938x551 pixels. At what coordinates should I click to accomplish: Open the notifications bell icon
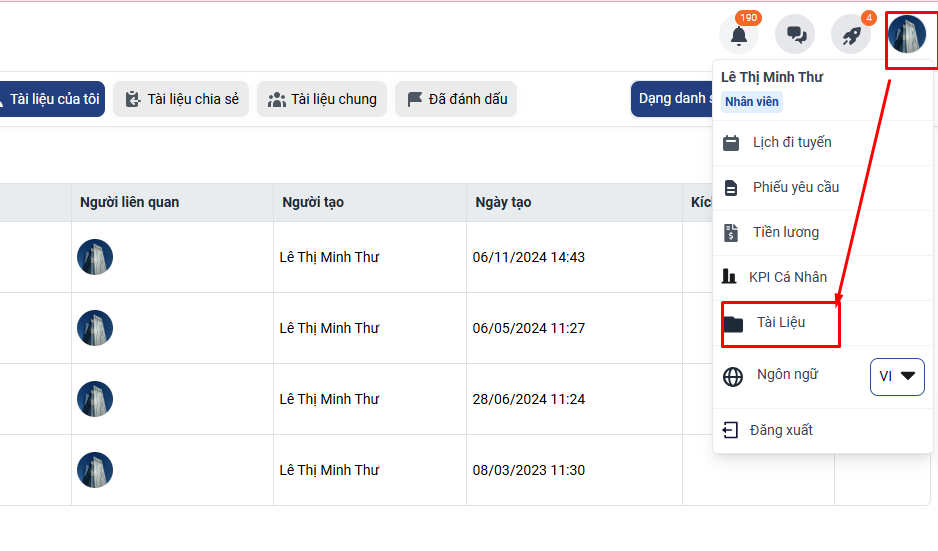(739, 35)
